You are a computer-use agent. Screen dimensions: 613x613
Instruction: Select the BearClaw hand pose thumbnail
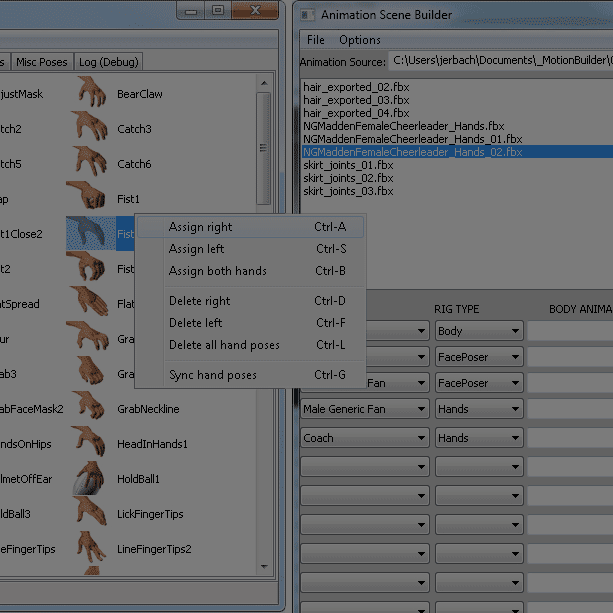tap(91, 92)
